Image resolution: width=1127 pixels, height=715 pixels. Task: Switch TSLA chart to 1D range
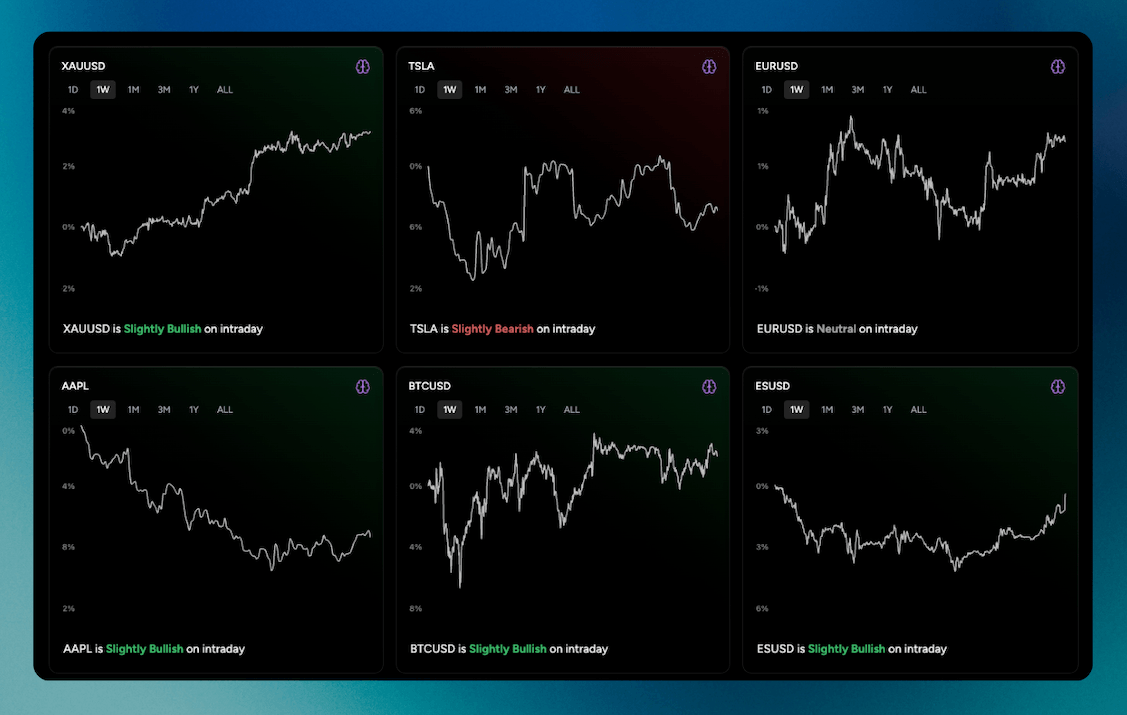click(x=420, y=90)
